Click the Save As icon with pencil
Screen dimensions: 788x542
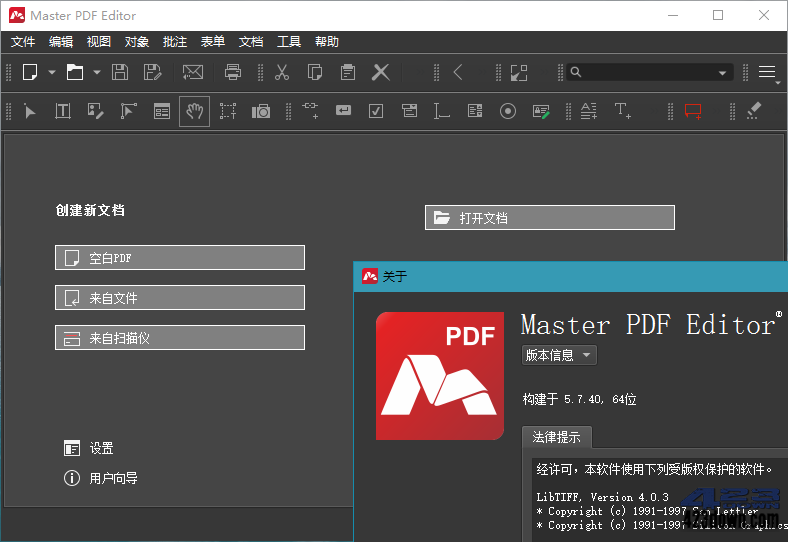pos(152,72)
